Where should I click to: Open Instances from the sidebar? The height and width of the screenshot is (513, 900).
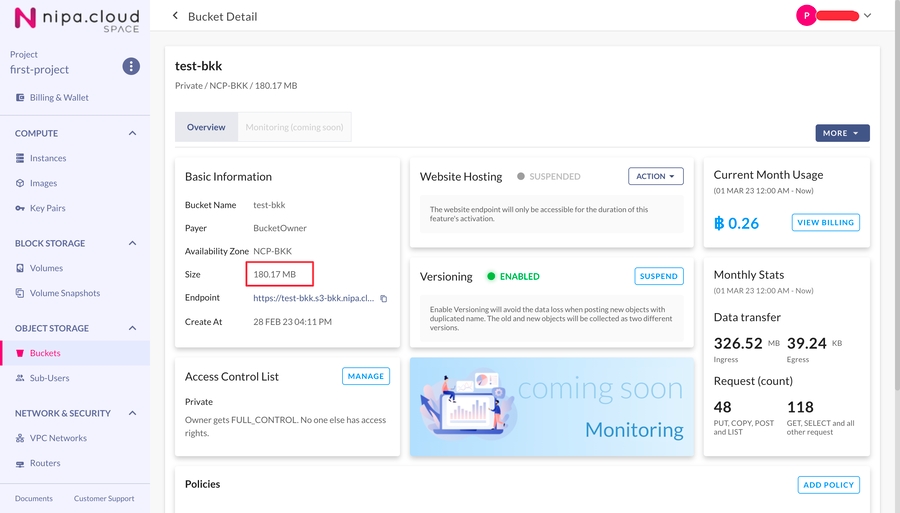tap(47, 158)
